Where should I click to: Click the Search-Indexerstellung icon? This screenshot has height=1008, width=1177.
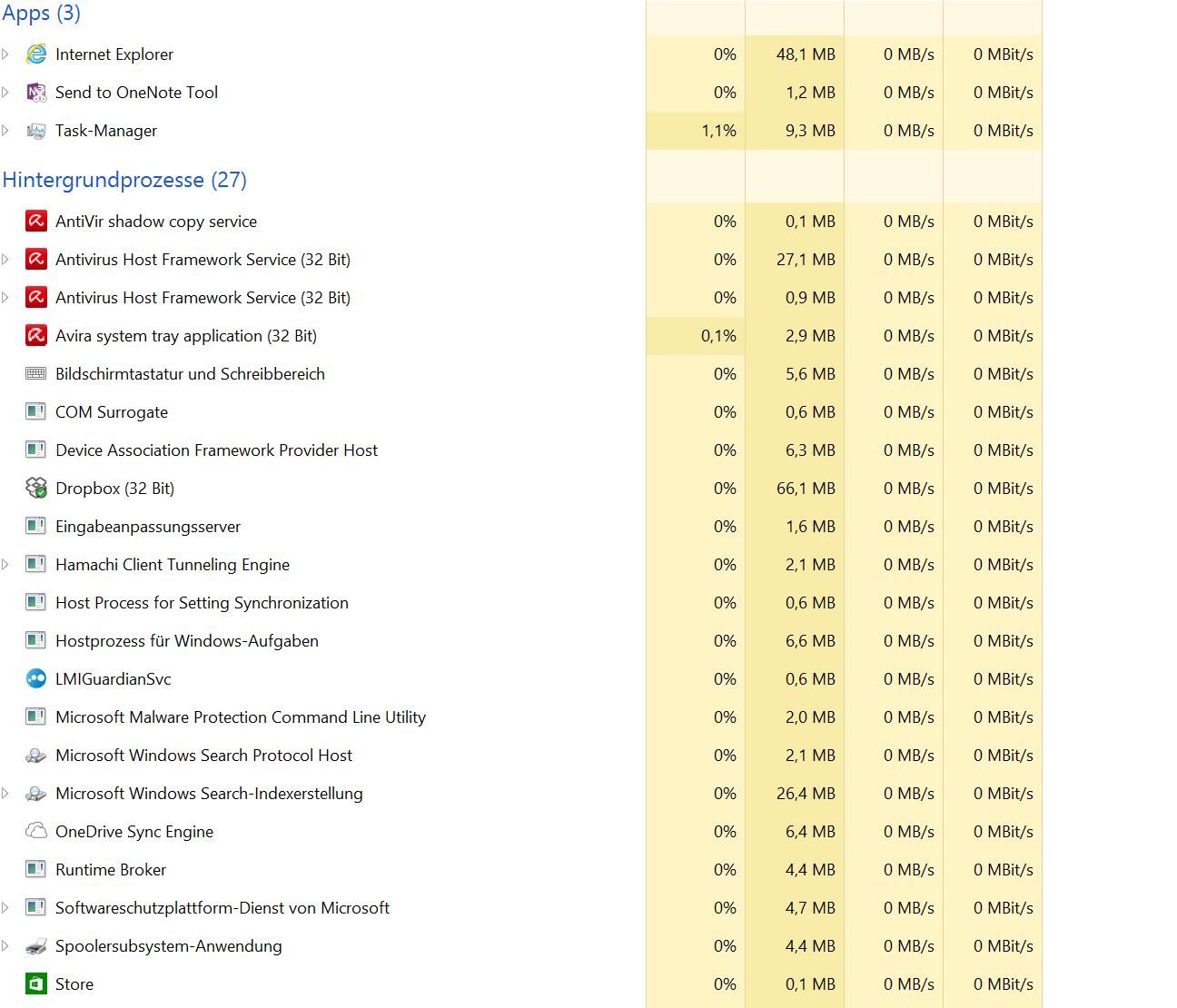pos(36,794)
